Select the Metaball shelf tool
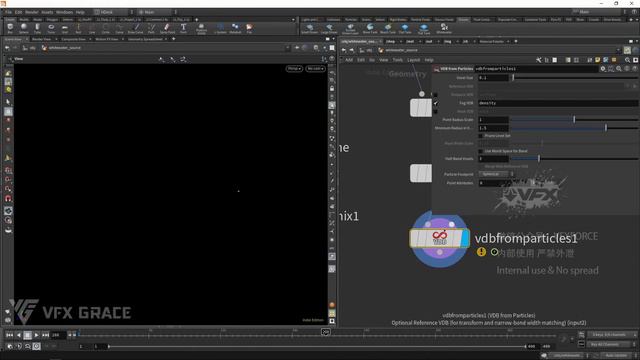Screen dimensions: 640x360 235,28
